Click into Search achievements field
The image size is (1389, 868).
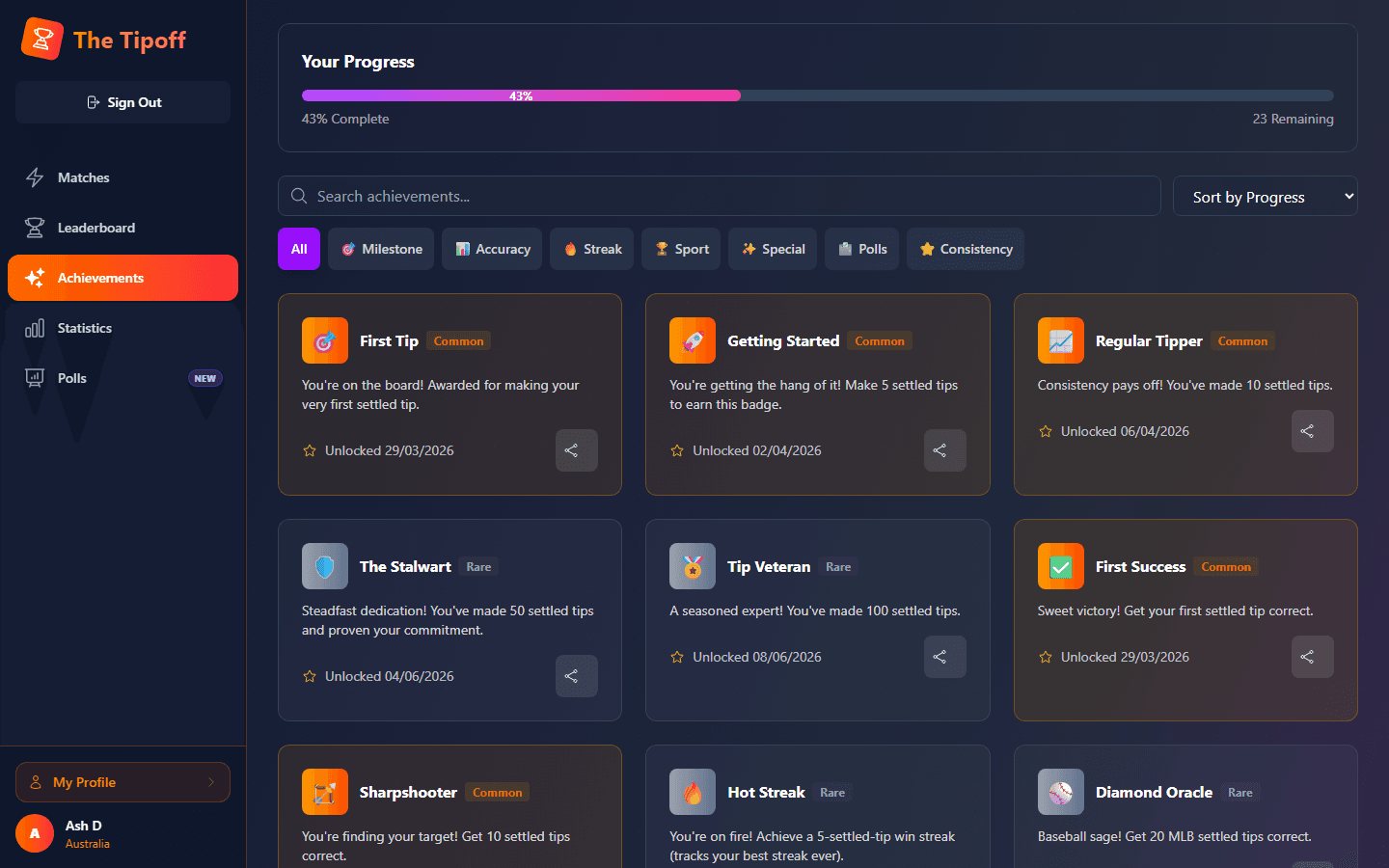[x=720, y=196]
